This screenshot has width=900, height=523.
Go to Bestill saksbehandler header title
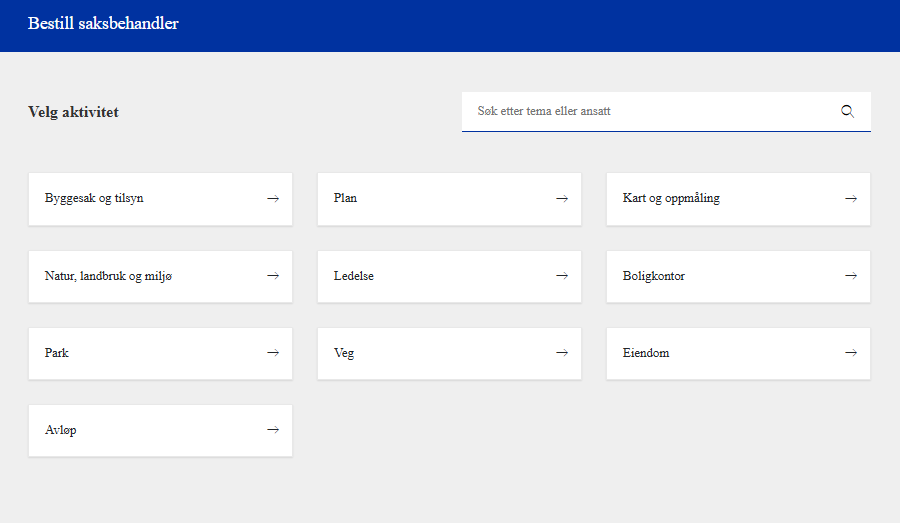[103, 23]
